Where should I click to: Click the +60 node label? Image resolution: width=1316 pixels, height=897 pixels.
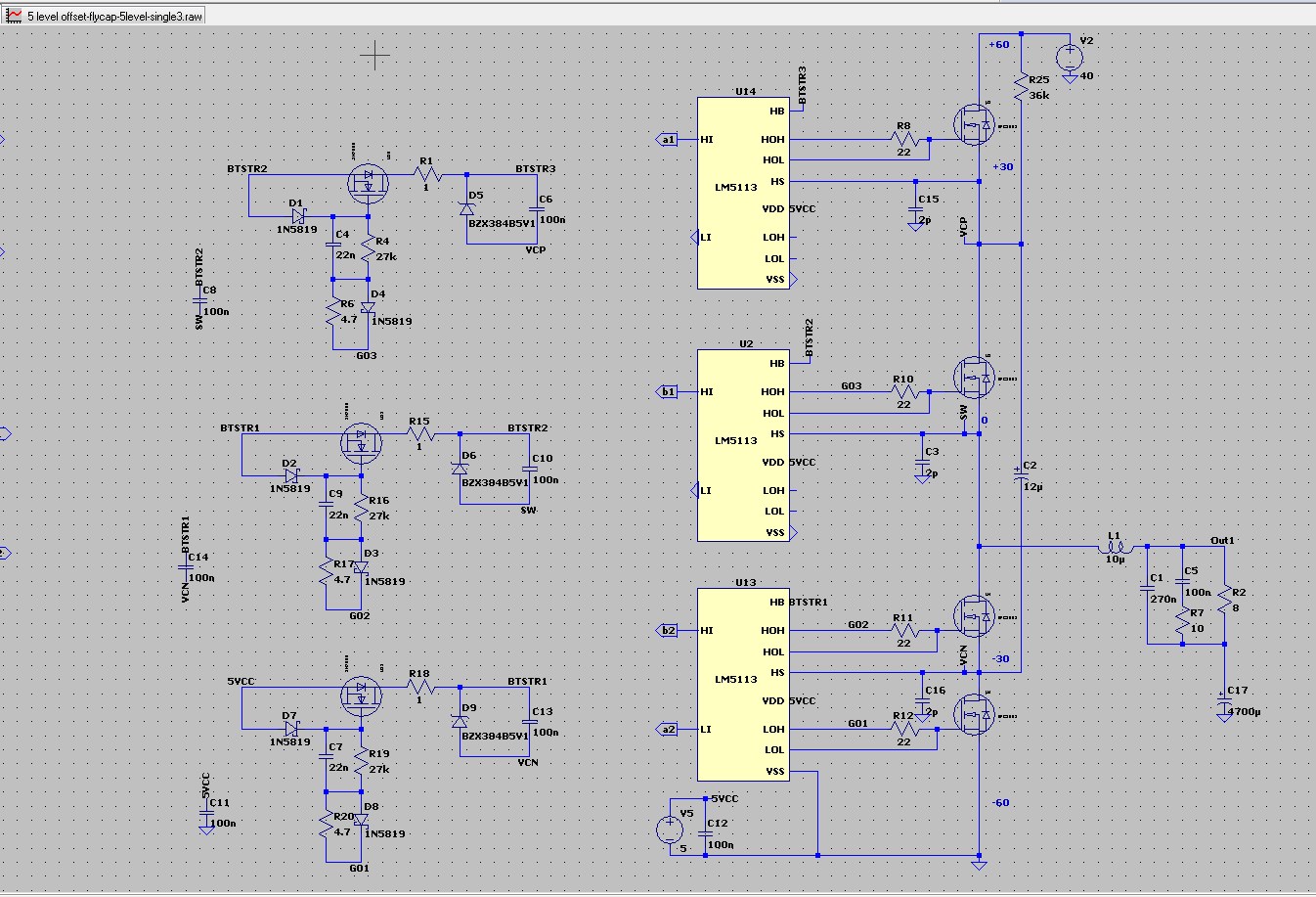998,45
